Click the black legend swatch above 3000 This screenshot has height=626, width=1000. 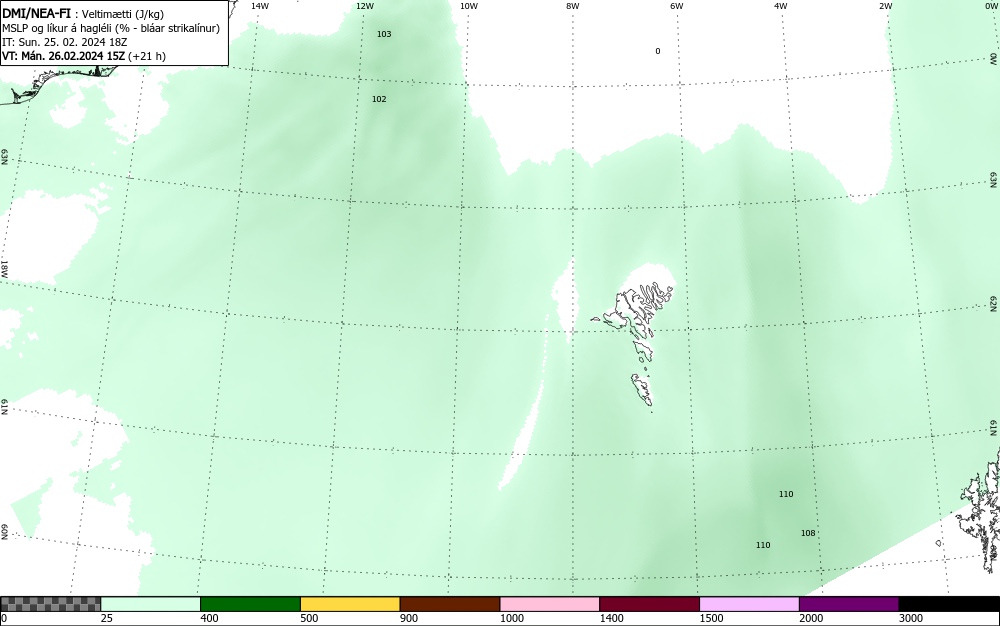[949, 604]
